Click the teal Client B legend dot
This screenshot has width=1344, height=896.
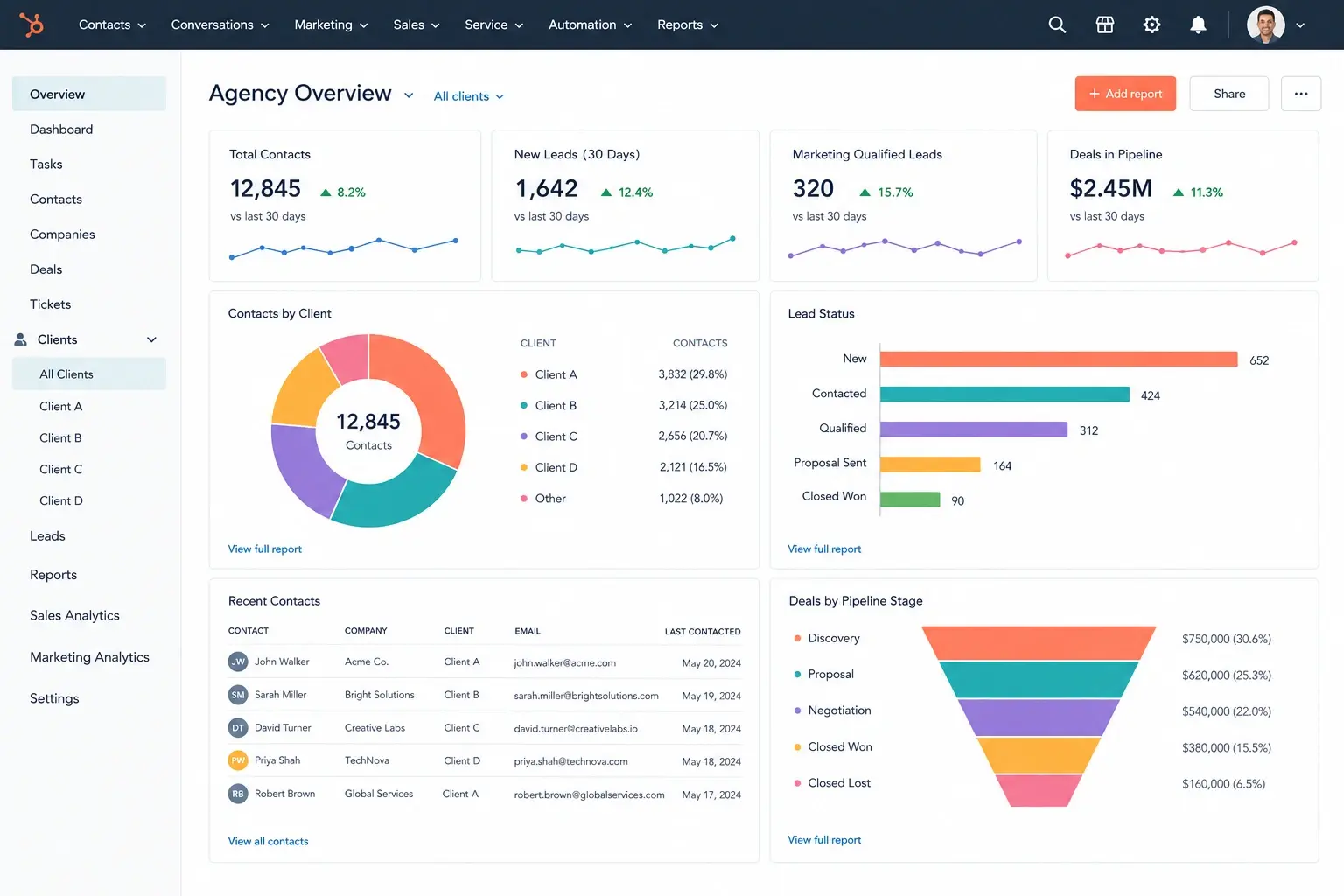click(524, 405)
